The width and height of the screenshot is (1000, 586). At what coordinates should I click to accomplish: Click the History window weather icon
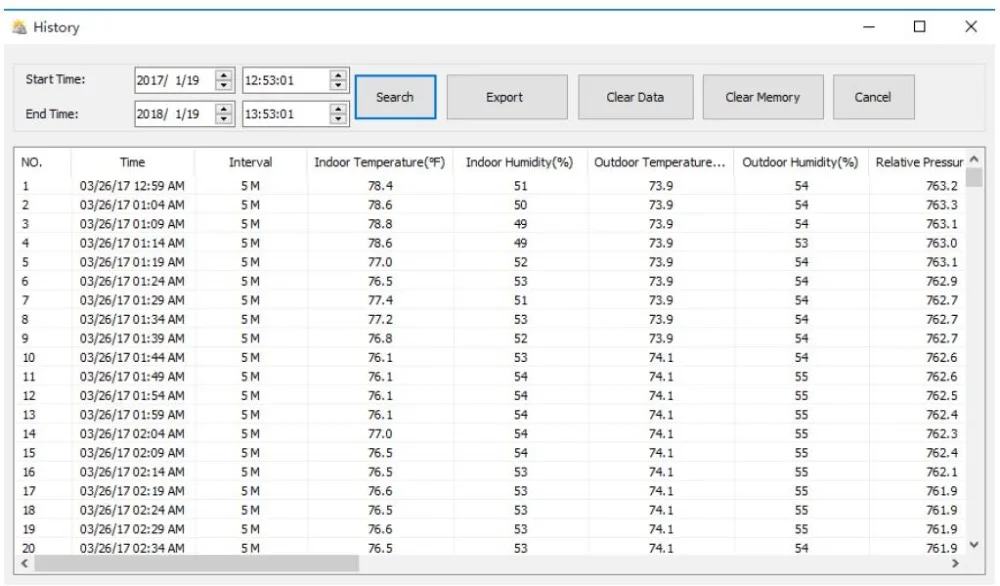click(x=20, y=27)
